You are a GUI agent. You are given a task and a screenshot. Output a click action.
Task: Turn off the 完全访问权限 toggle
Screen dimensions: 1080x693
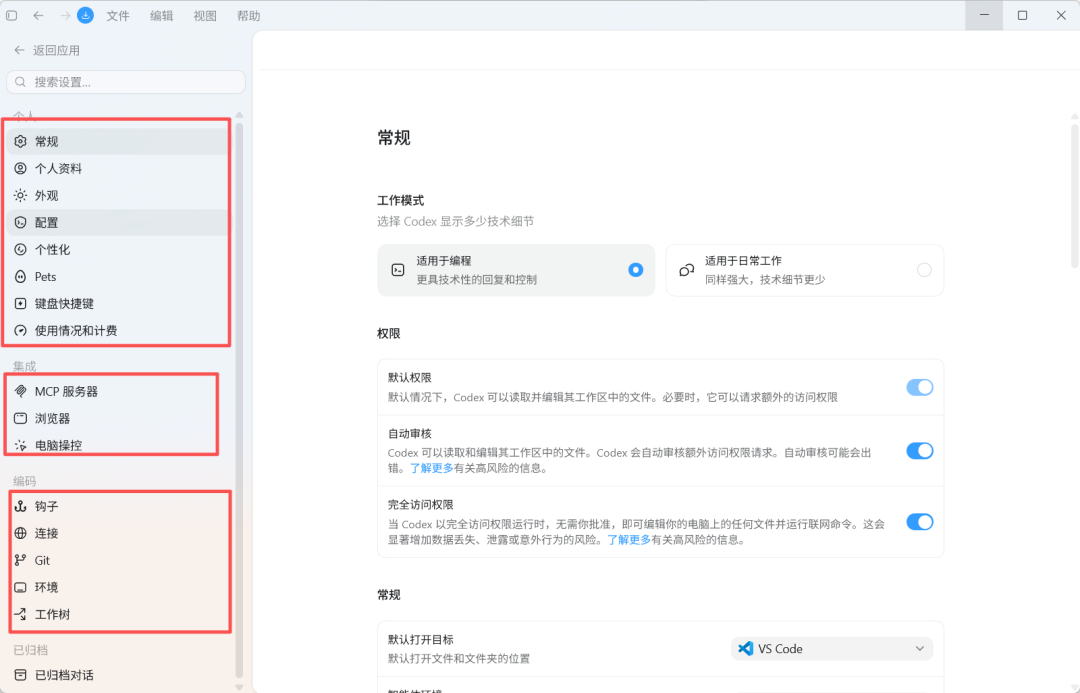pyautogui.click(x=920, y=522)
